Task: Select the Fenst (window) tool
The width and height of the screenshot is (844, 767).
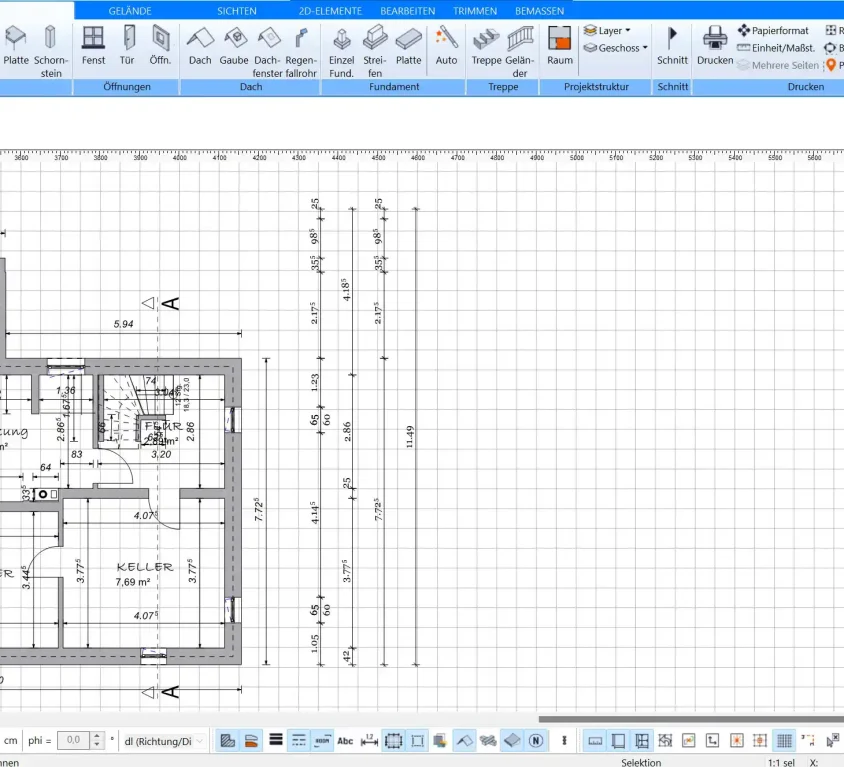Action: click(x=93, y=46)
